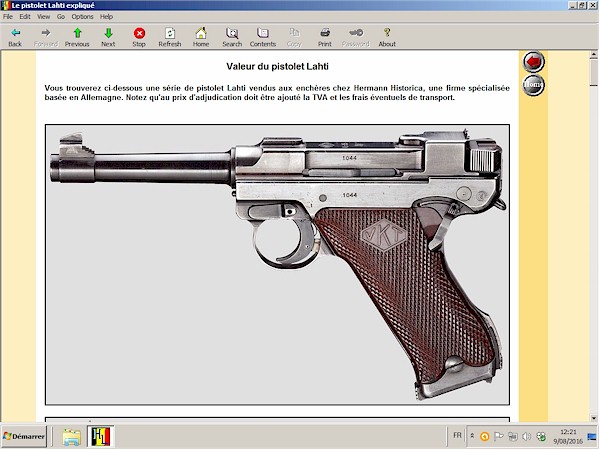
Task: Open the Home toolbar icon
Action: click(x=201, y=33)
